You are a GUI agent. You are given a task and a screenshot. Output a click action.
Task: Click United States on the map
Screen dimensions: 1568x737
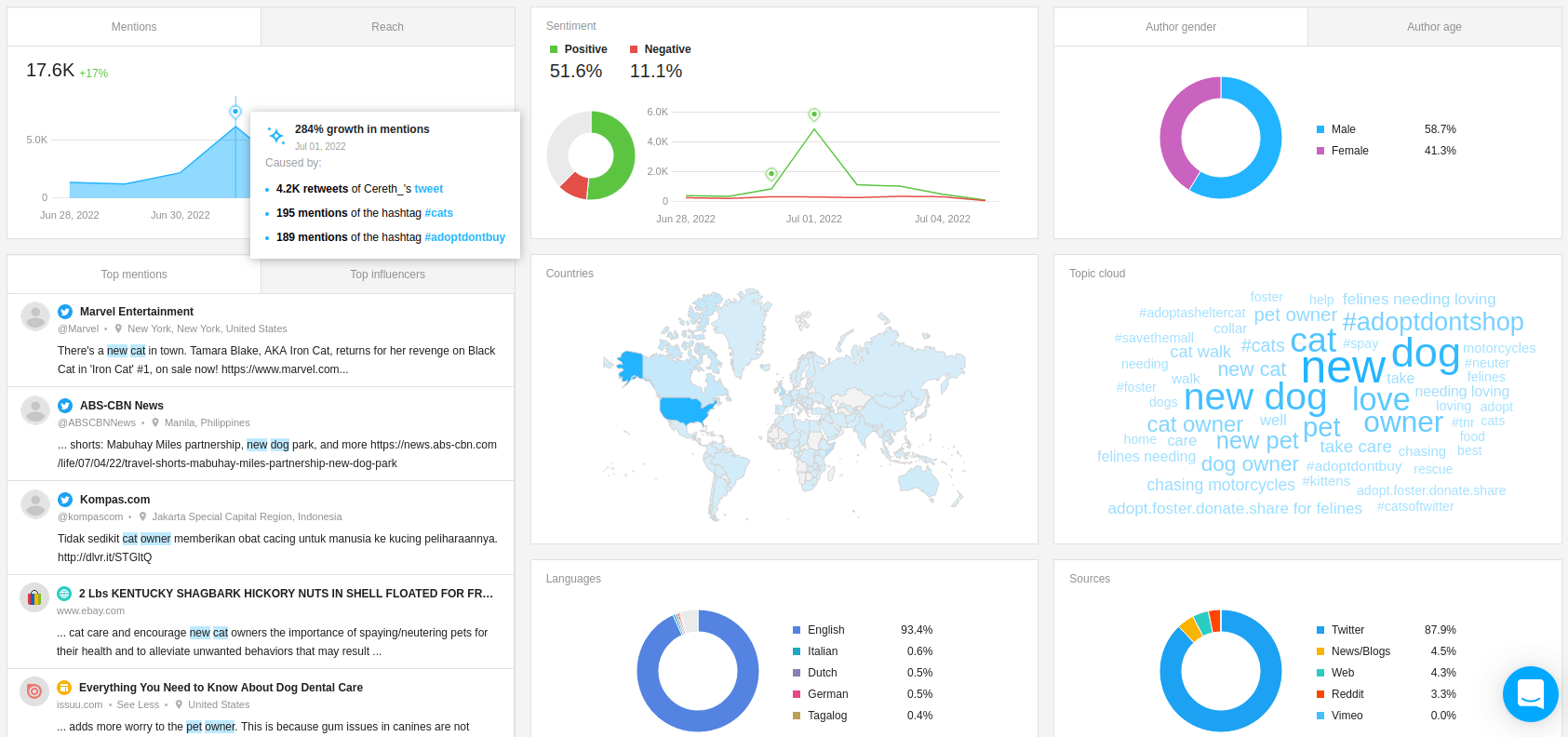click(x=687, y=409)
